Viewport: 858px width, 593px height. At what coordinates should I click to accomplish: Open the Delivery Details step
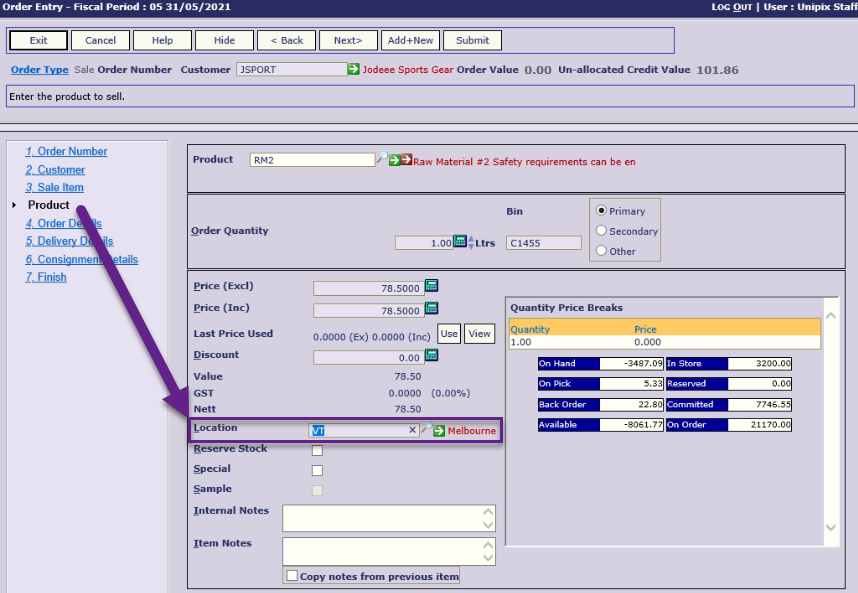point(68,241)
